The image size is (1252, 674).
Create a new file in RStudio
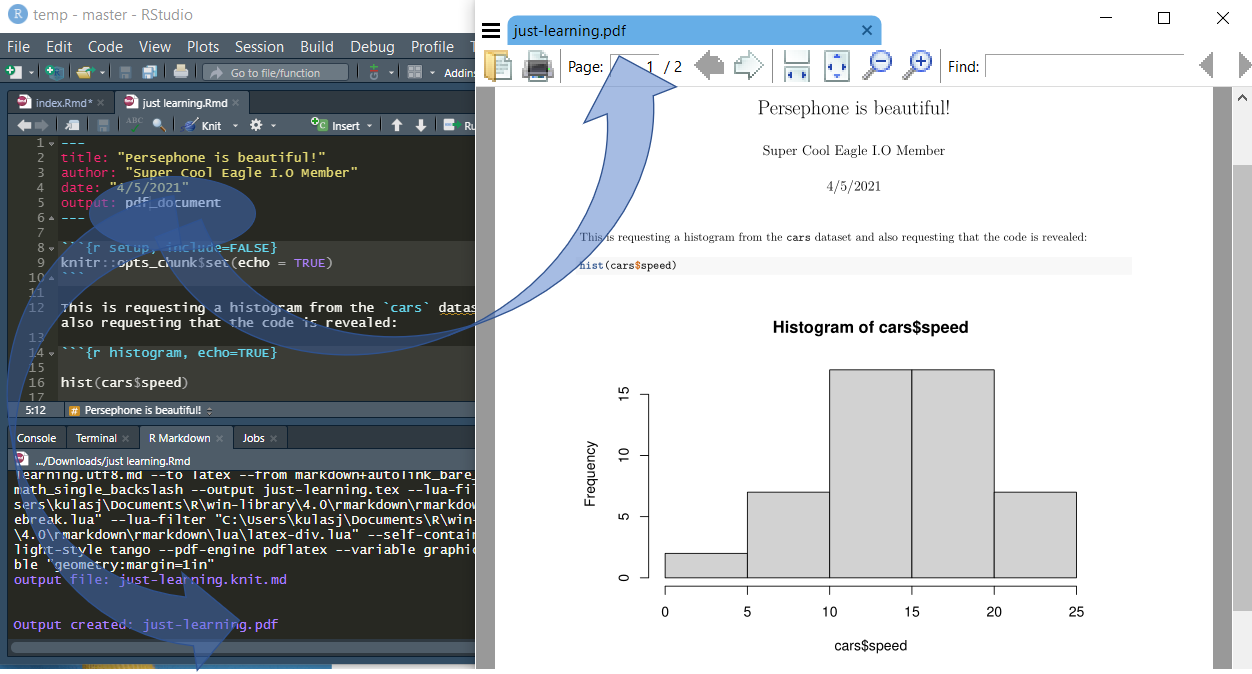[13, 72]
